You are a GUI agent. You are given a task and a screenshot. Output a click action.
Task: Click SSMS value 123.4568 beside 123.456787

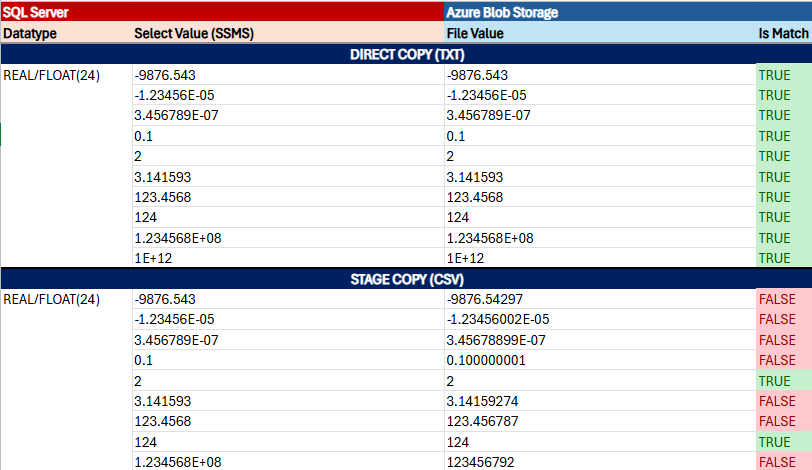pos(288,421)
